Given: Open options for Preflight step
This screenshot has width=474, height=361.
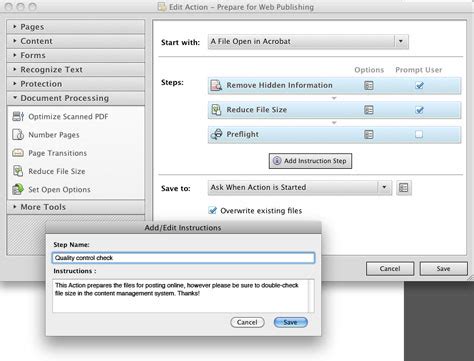Looking at the screenshot, I should [369, 134].
